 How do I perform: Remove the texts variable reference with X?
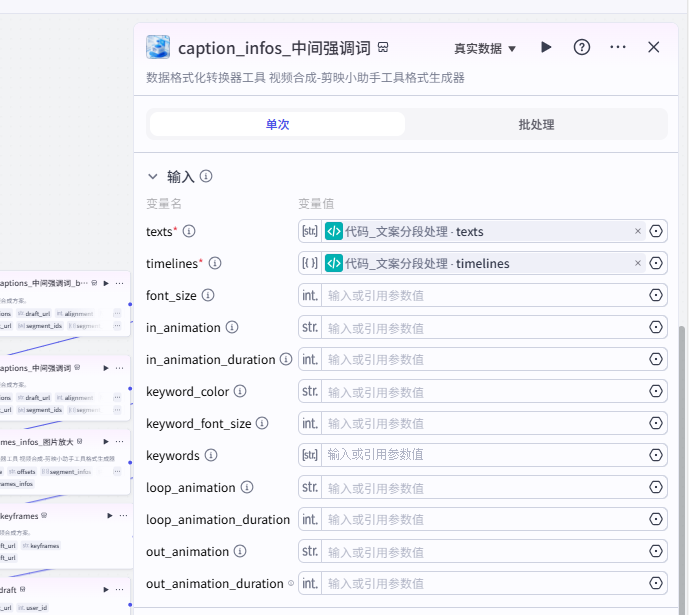tap(638, 231)
